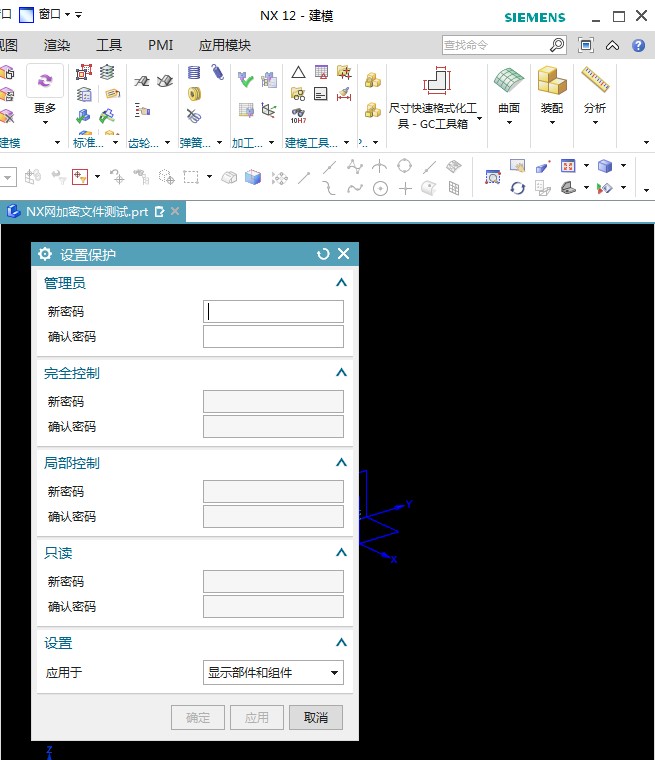Click the search magnifier icon
This screenshot has height=760, width=655.
557,45
